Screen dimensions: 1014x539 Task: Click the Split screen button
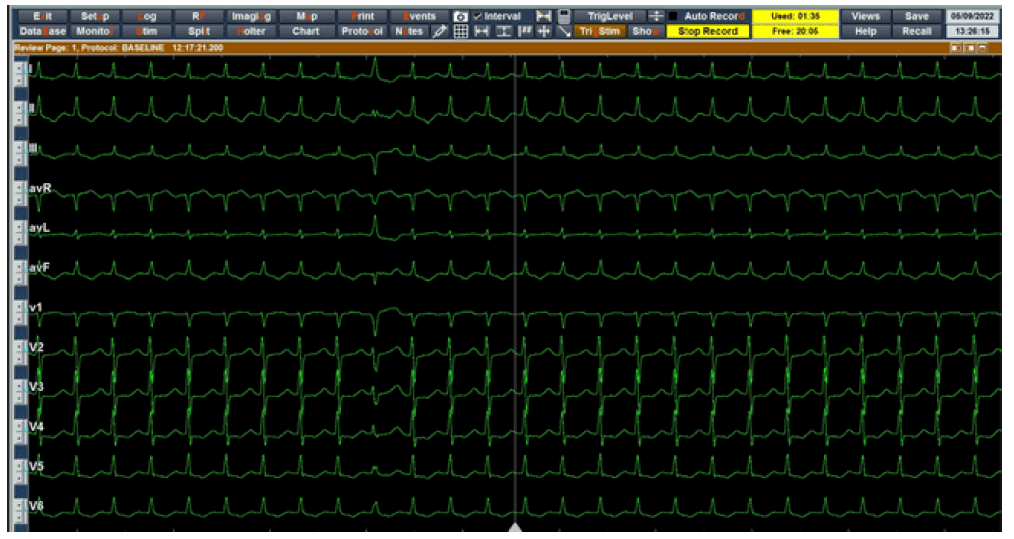click(199, 31)
